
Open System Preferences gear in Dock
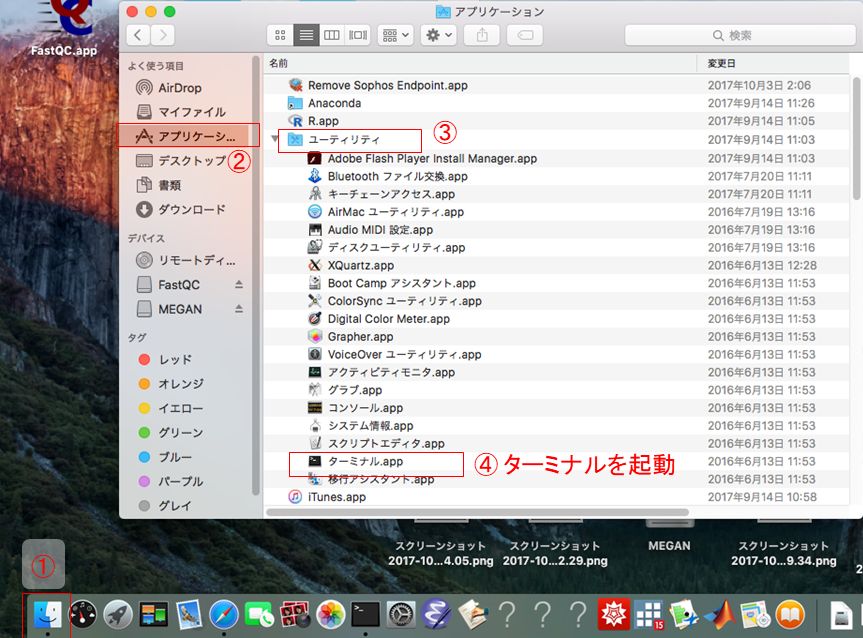click(401, 614)
